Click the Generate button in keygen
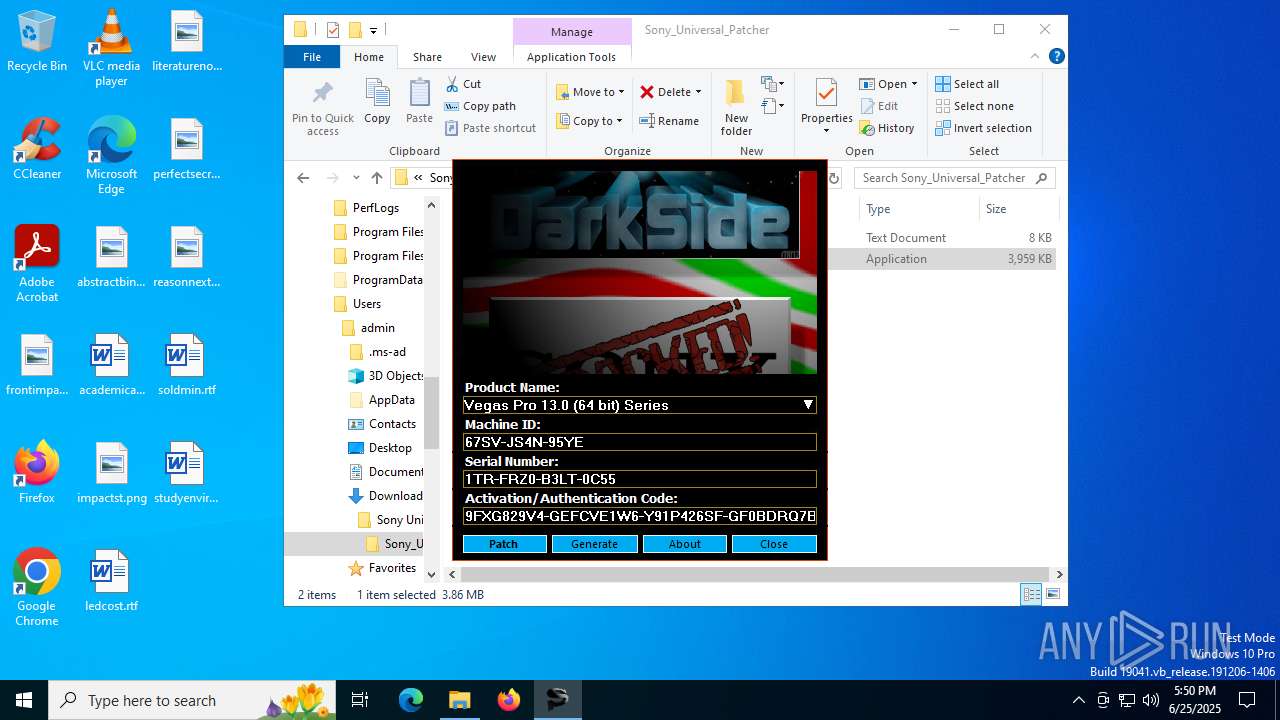This screenshot has width=1280, height=720. [x=594, y=544]
